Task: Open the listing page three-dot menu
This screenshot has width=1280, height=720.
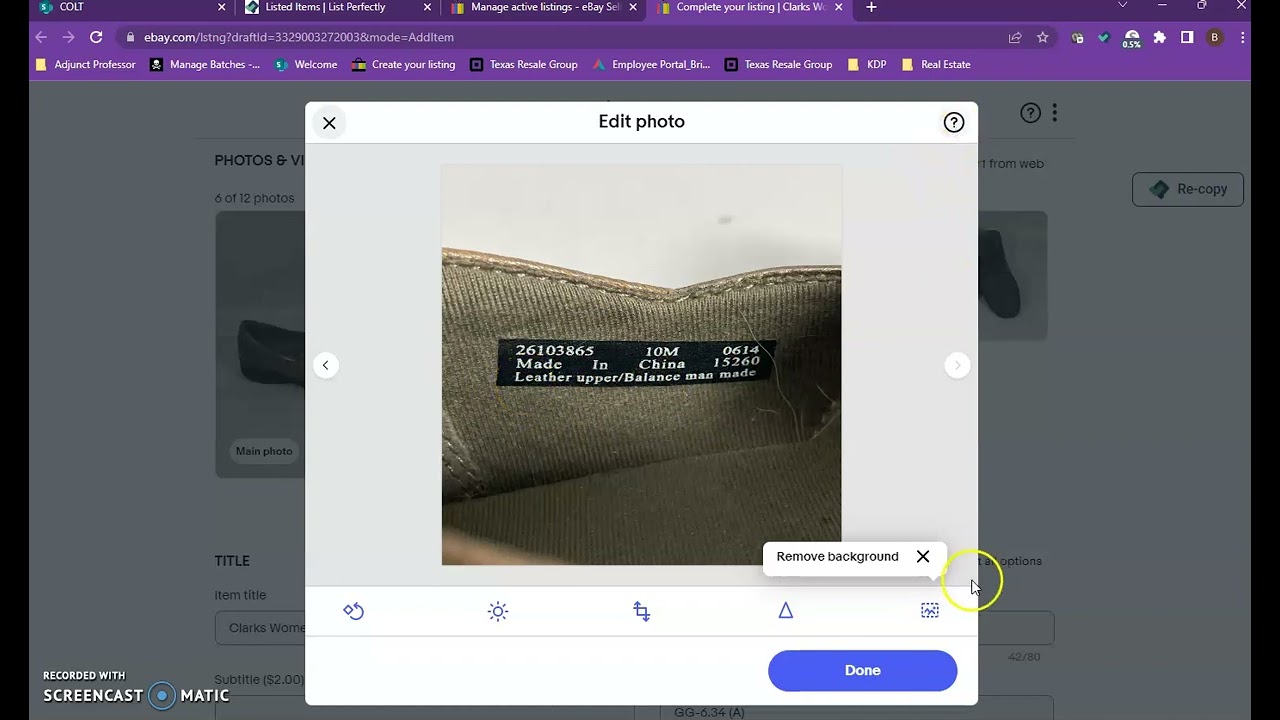Action: point(1054,113)
